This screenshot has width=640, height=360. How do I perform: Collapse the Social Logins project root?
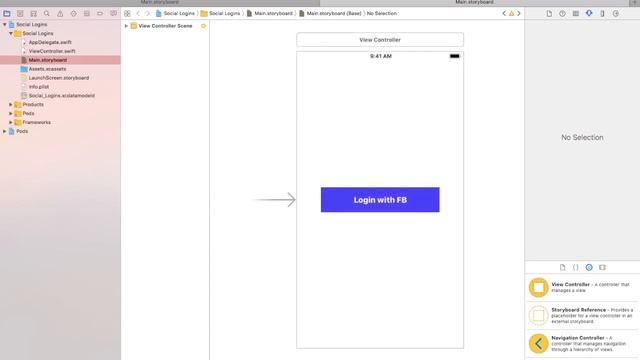4,24
